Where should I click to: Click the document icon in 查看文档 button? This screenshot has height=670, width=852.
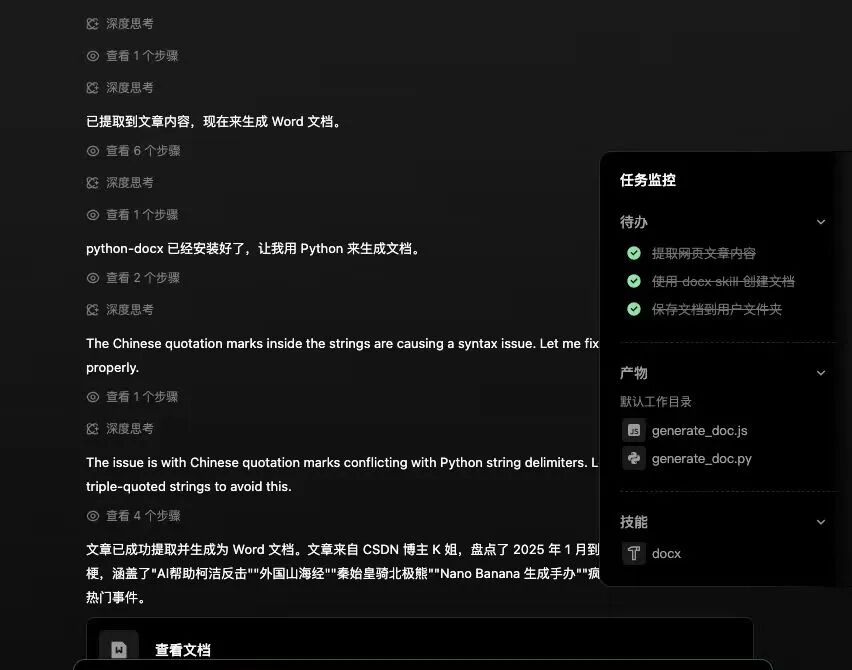[x=120, y=648]
